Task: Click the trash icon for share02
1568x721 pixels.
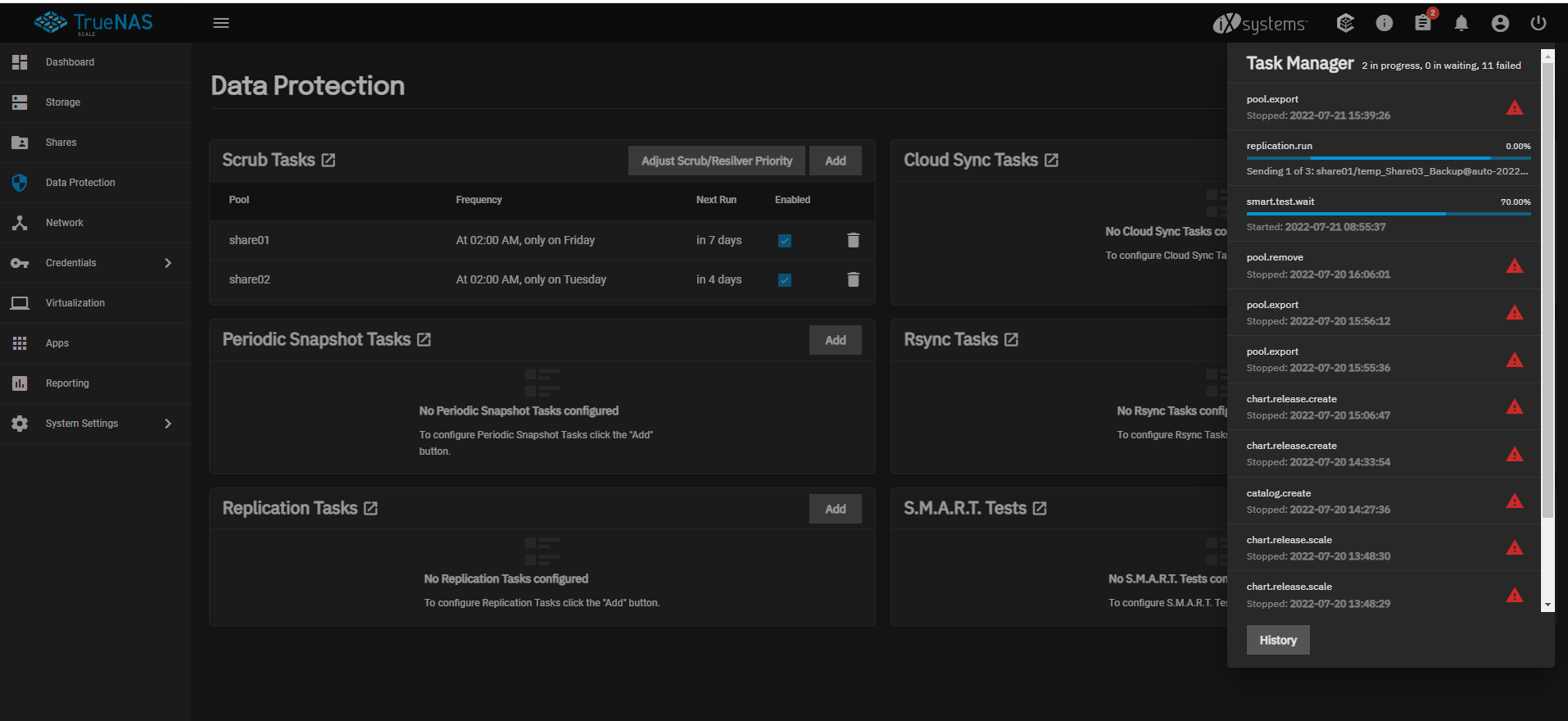Action: (x=853, y=279)
